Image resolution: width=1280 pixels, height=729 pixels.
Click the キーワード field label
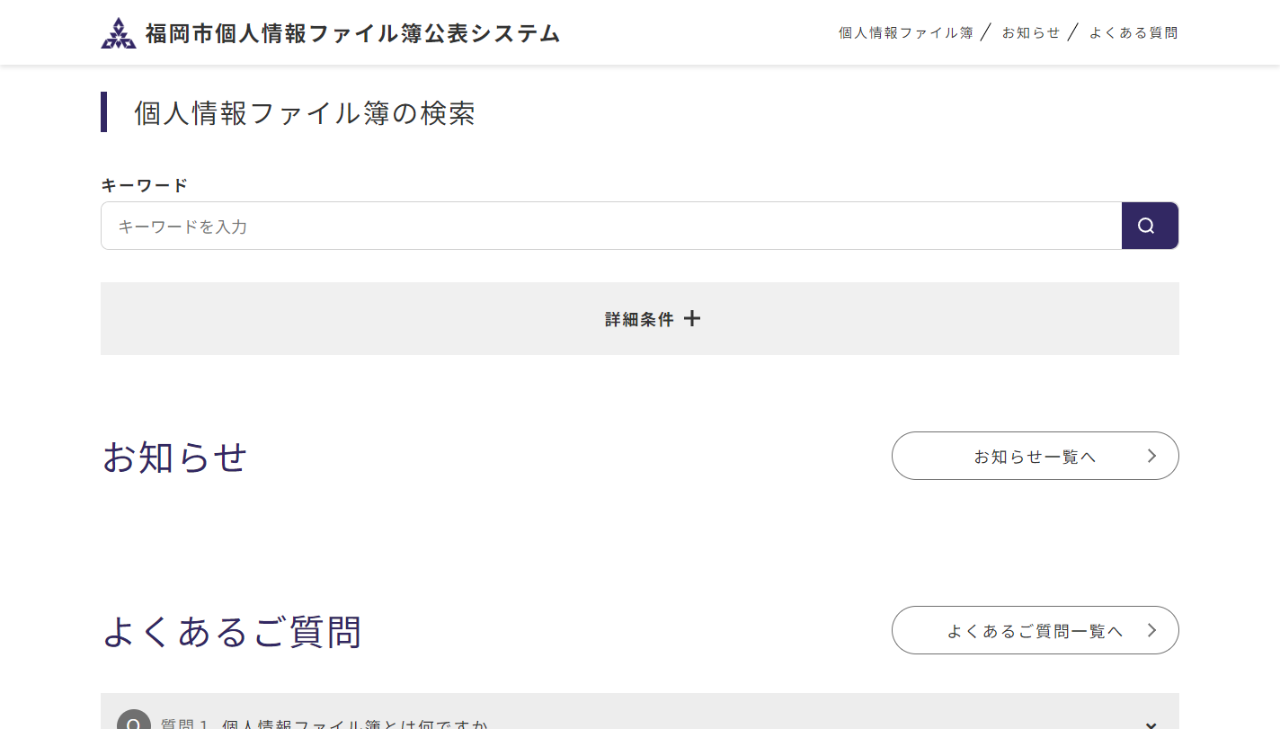[144, 185]
